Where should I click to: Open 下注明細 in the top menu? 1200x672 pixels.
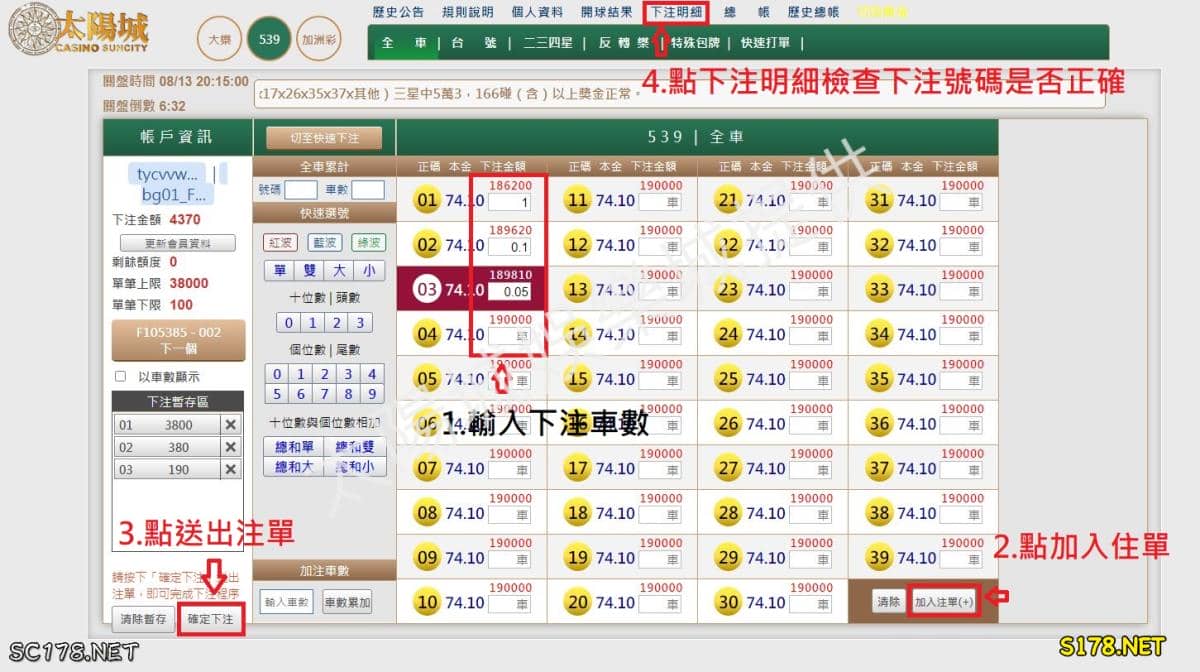coord(676,13)
